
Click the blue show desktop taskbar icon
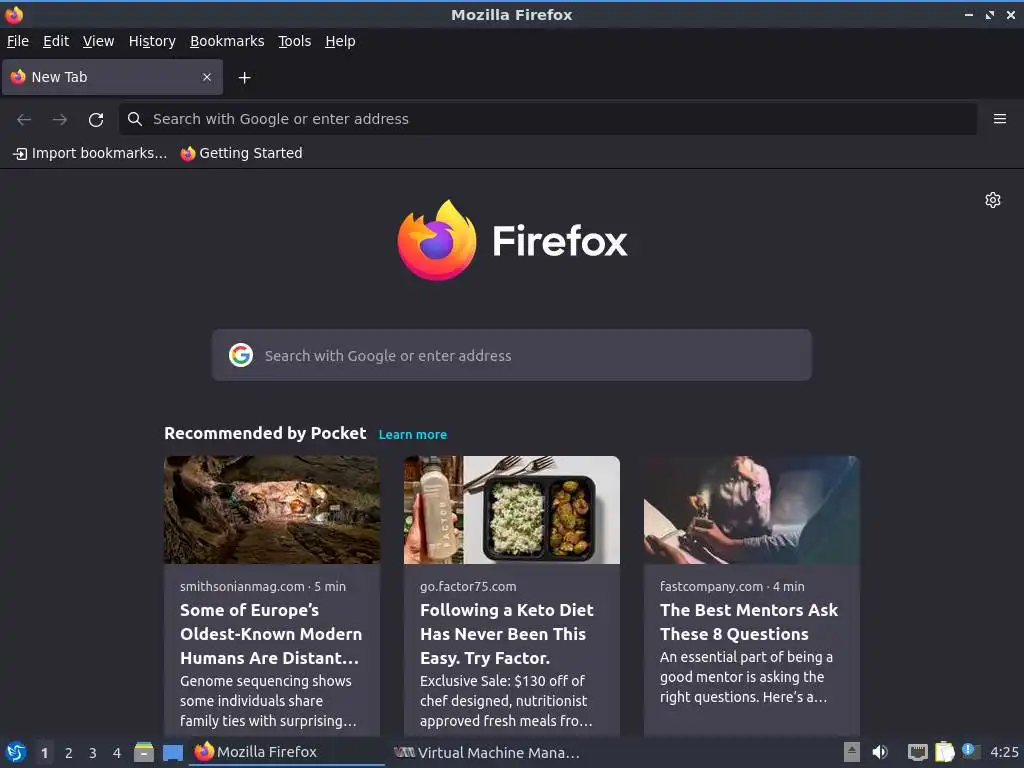[x=172, y=753]
